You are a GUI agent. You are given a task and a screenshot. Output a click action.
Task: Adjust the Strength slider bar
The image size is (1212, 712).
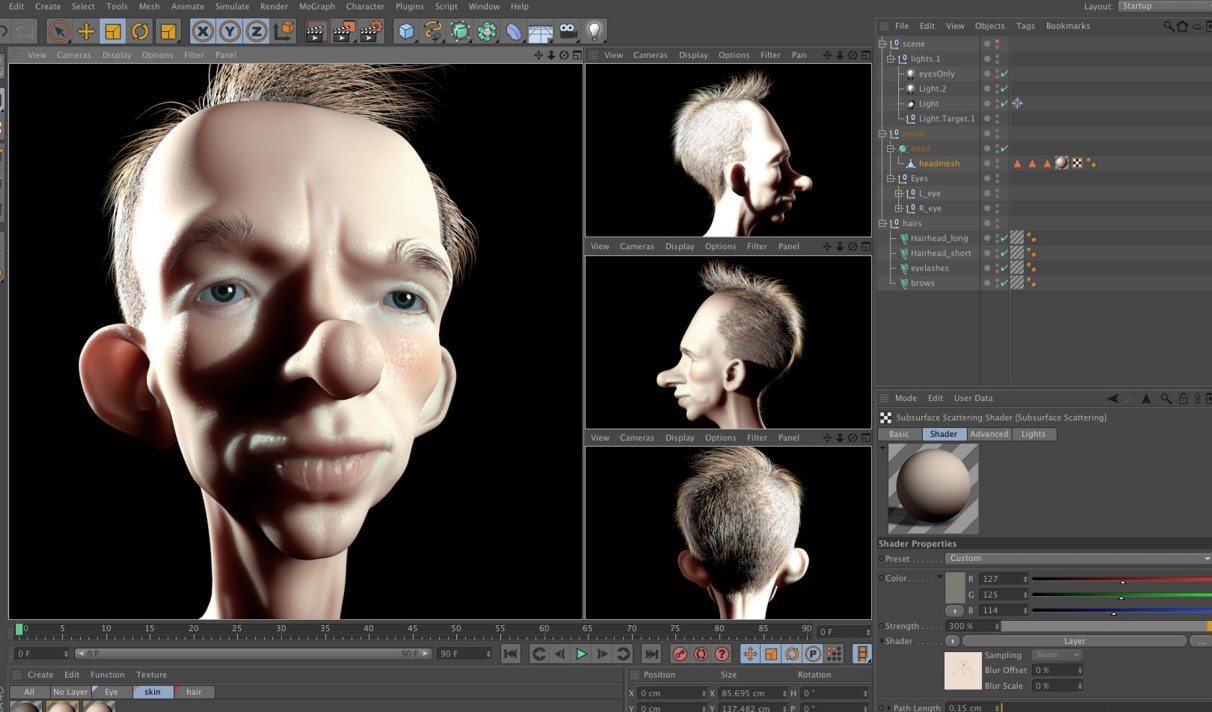(x=1106, y=626)
